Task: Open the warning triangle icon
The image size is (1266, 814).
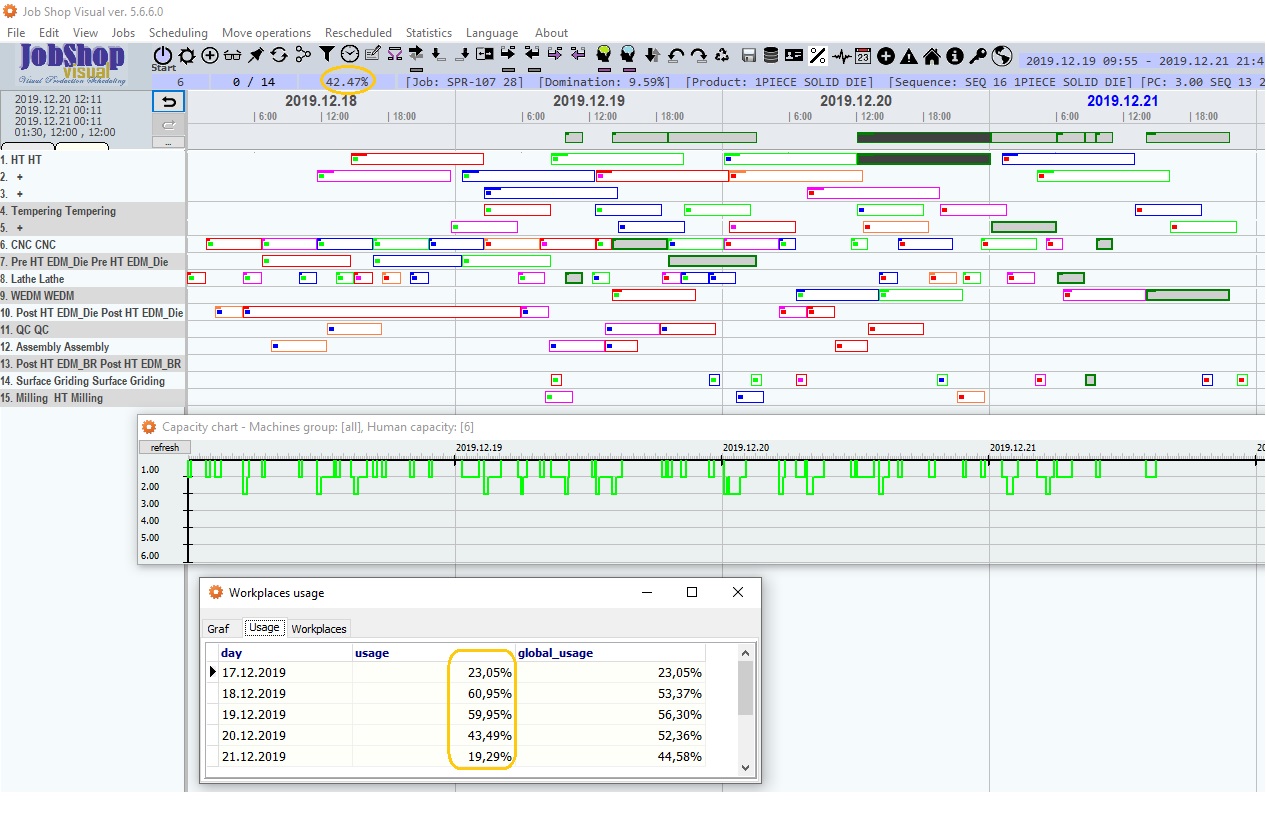Action: [x=908, y=56]
